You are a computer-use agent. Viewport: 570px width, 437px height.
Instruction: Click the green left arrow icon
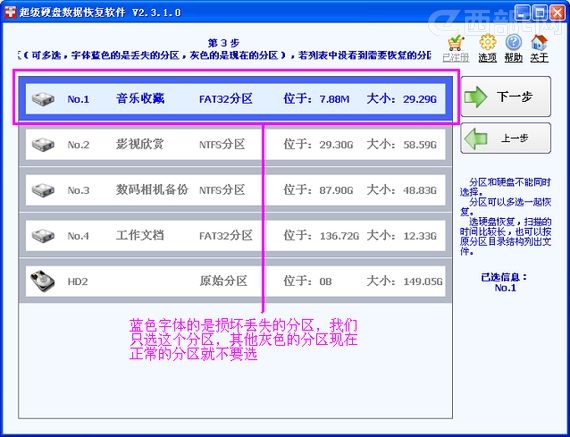[475, 138]
